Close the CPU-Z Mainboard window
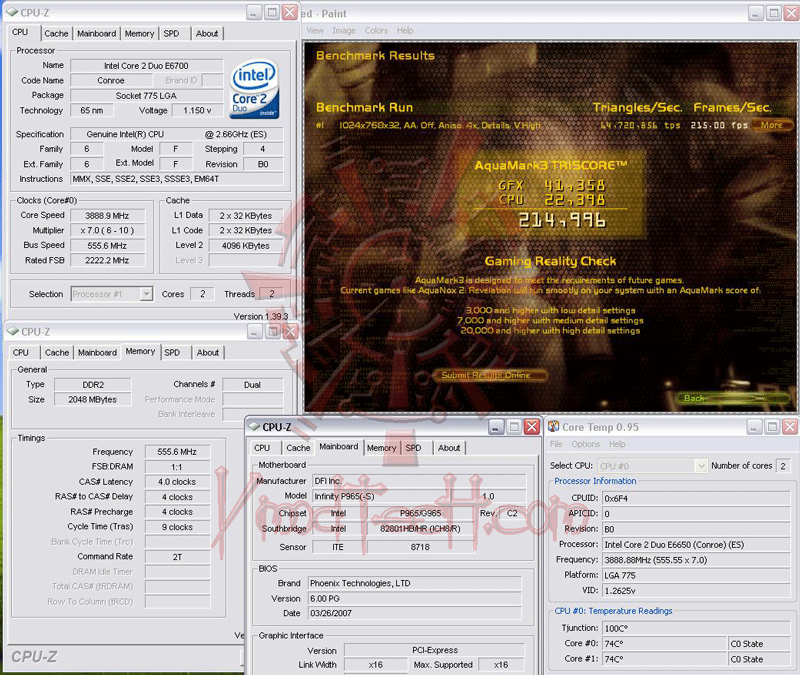 [532, 427]
